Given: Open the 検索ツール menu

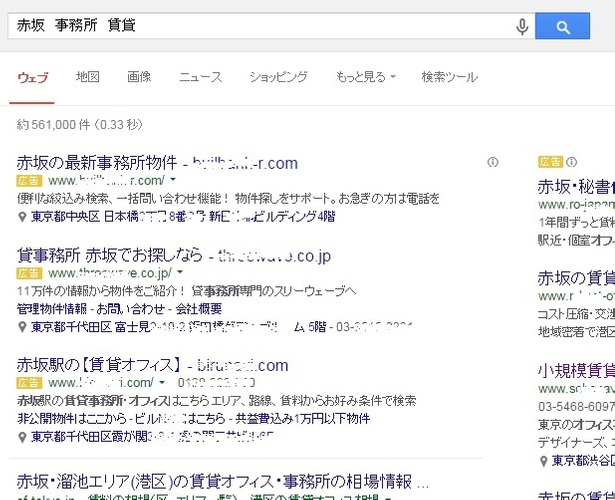Looking at the screenshot, I should [x=449, y=77].
